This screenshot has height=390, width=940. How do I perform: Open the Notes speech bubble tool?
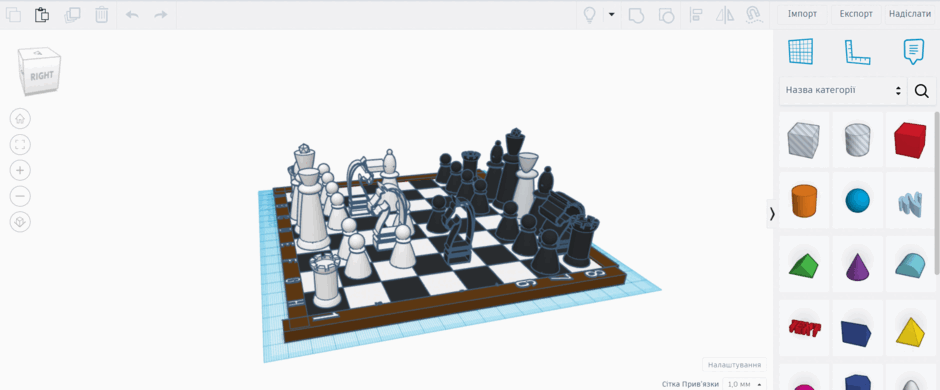(x=913, y=52)
